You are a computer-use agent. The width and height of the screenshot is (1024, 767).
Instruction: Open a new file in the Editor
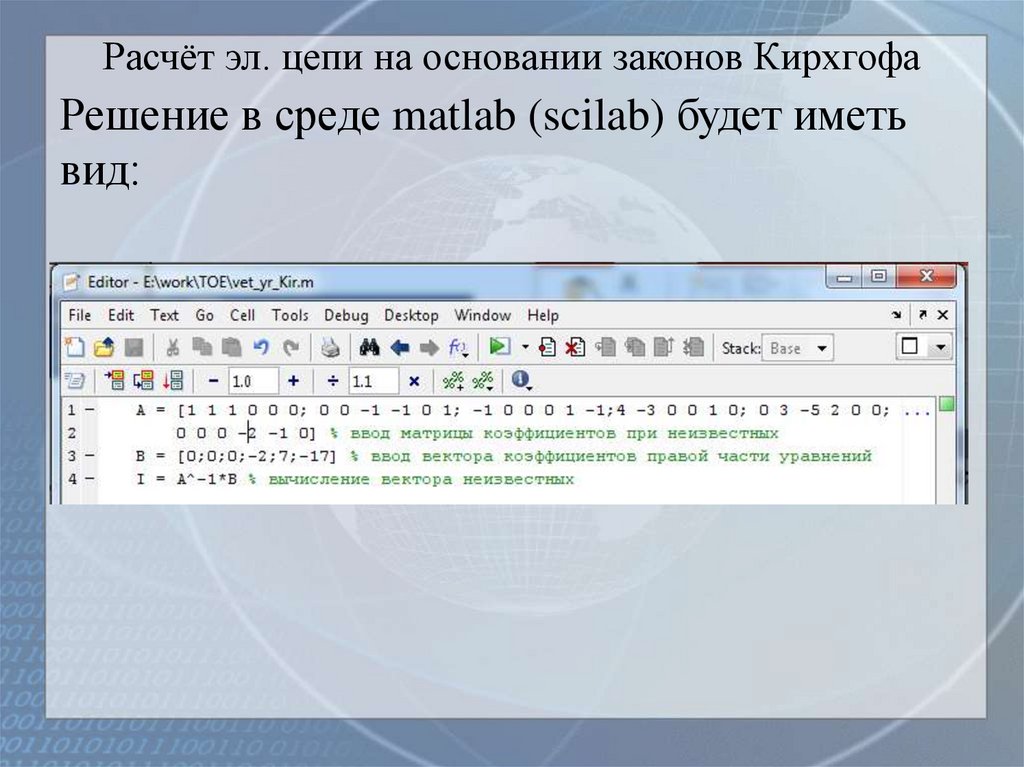click(77, 347)
